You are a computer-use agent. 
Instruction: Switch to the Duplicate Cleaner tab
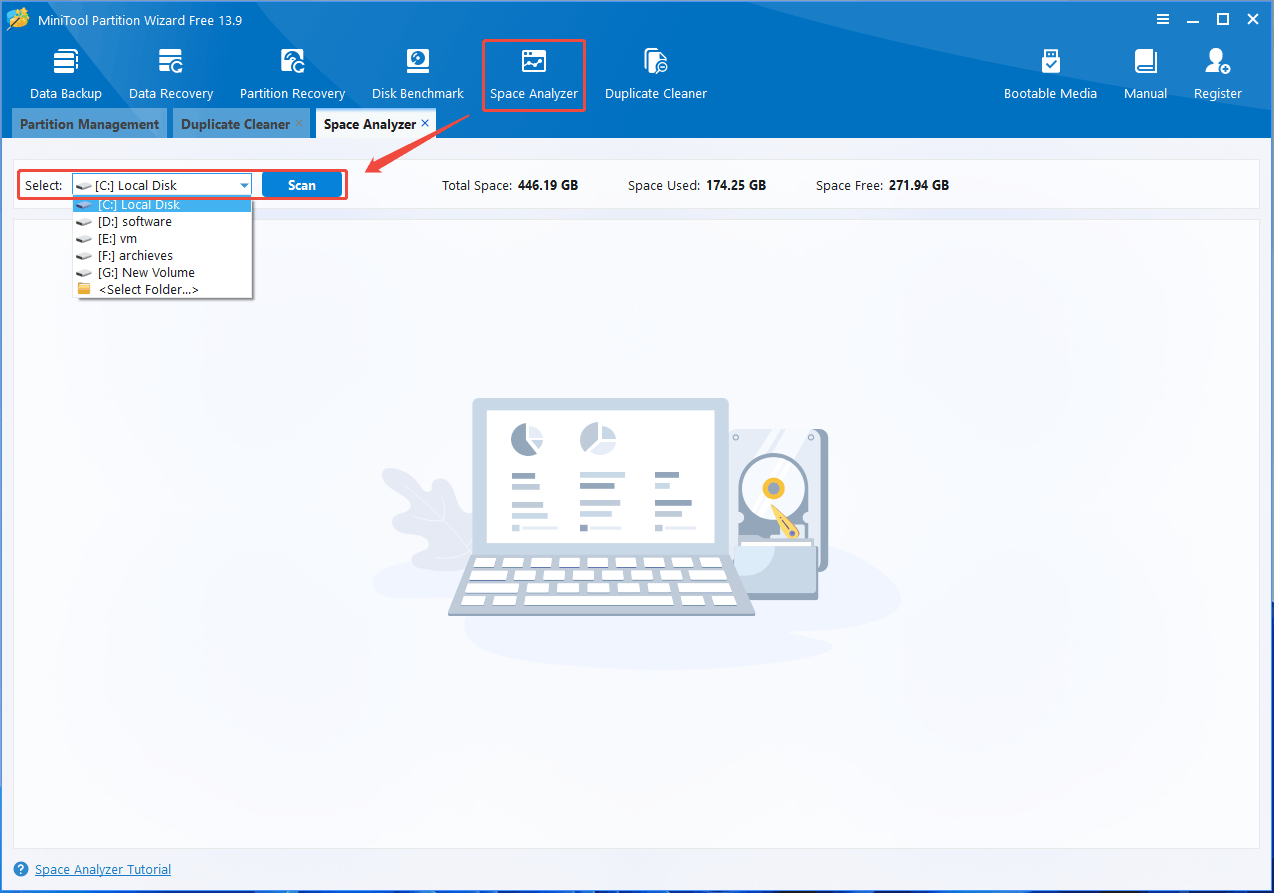pyautogui.click(x=235, y=124)
